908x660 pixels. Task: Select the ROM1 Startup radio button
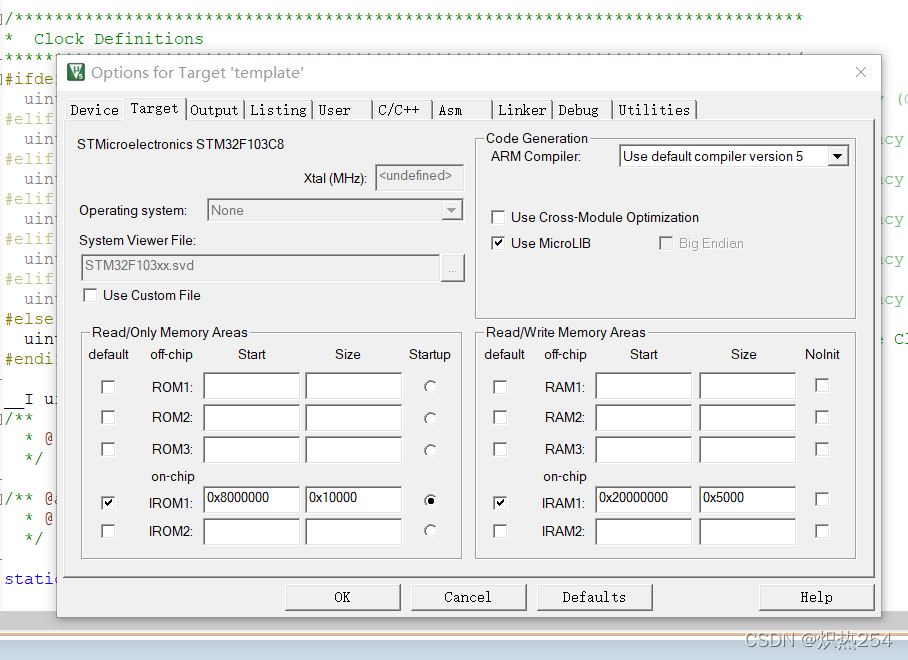coord(430,387)
